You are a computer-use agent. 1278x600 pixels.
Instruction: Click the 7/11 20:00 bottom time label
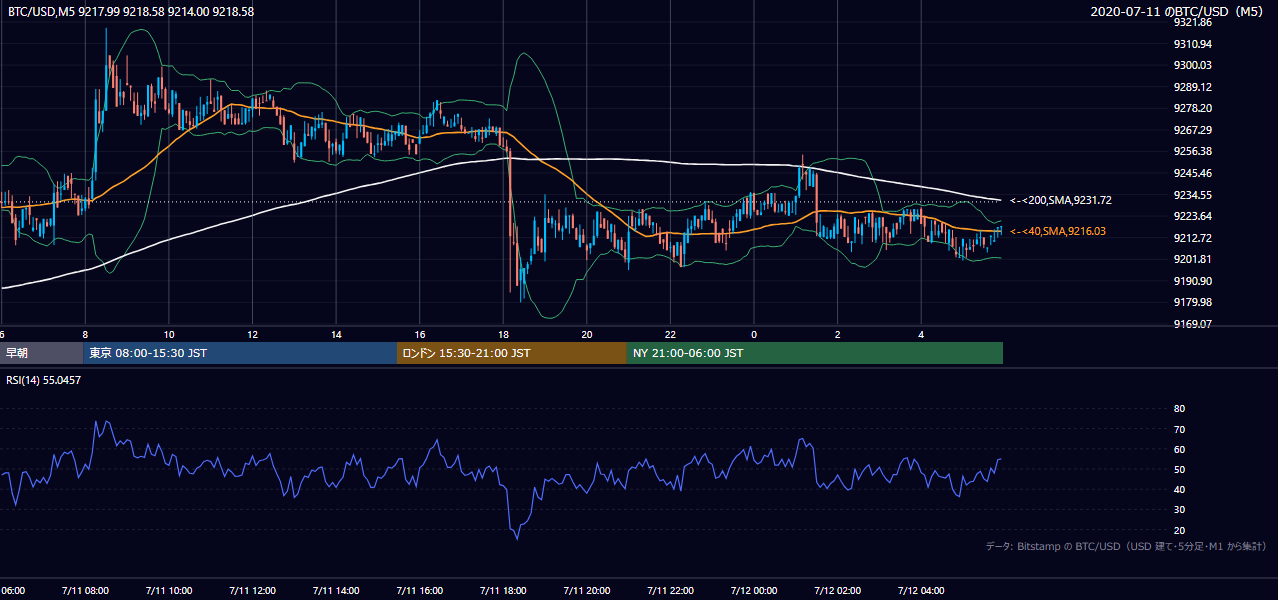click(x=587, y=590)
